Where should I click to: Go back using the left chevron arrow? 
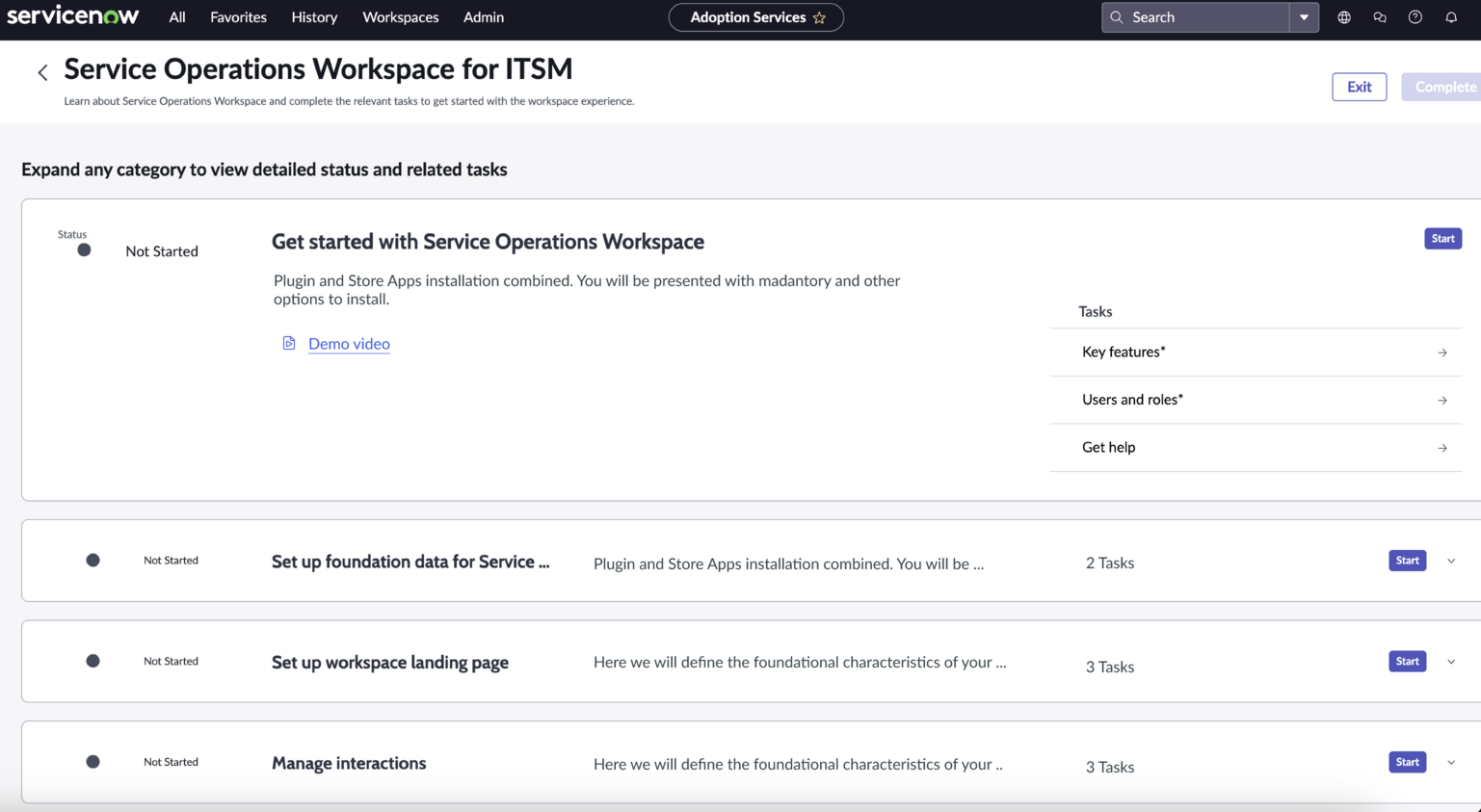click(x=42, y=72)
